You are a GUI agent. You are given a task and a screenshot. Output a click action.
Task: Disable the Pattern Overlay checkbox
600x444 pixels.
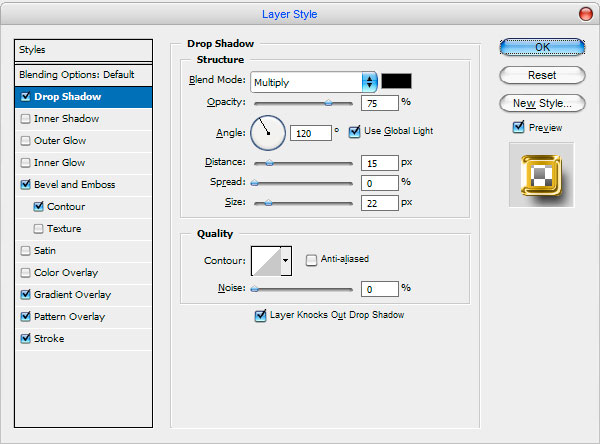26,317
